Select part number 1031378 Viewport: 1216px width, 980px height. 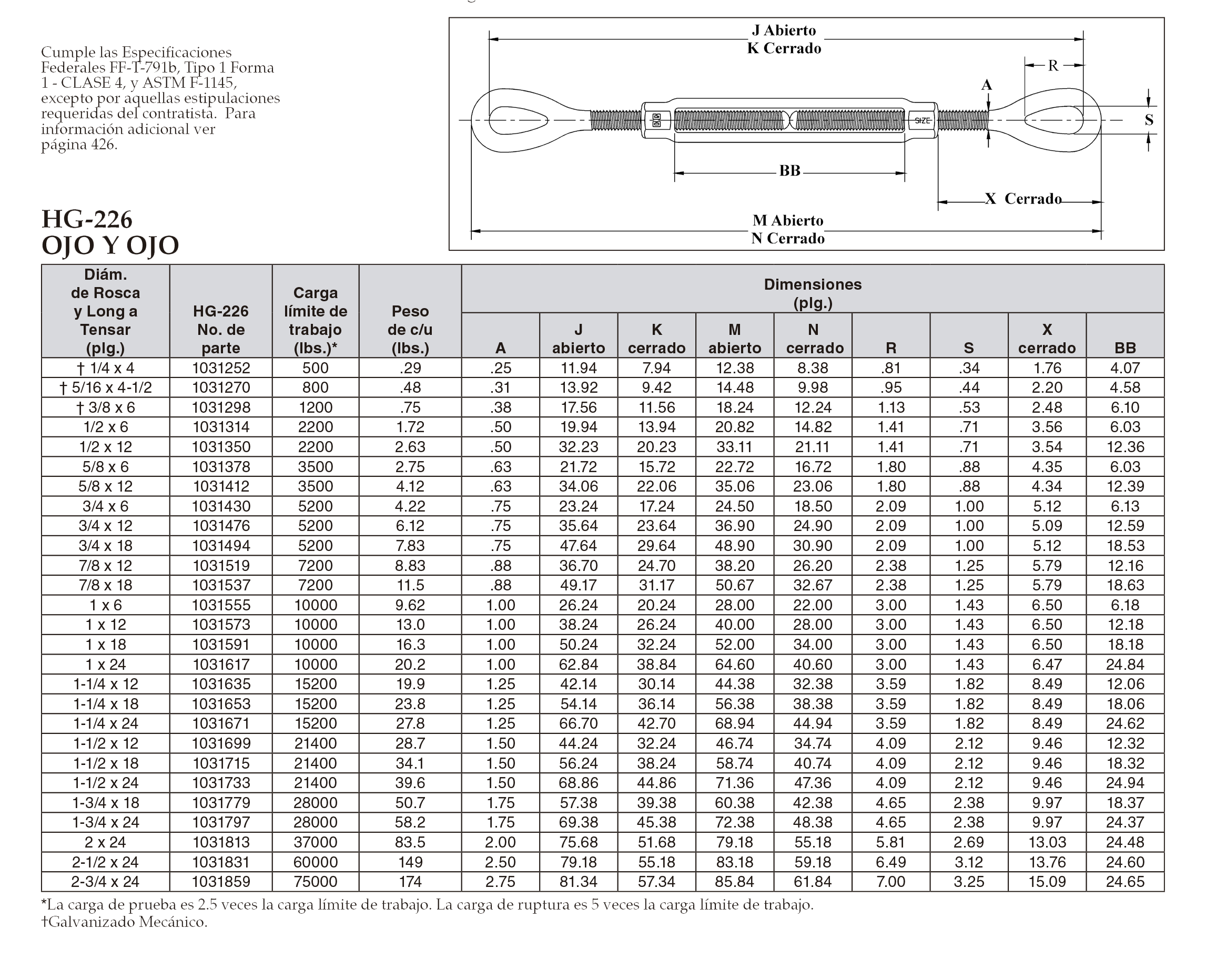(221, 467)
